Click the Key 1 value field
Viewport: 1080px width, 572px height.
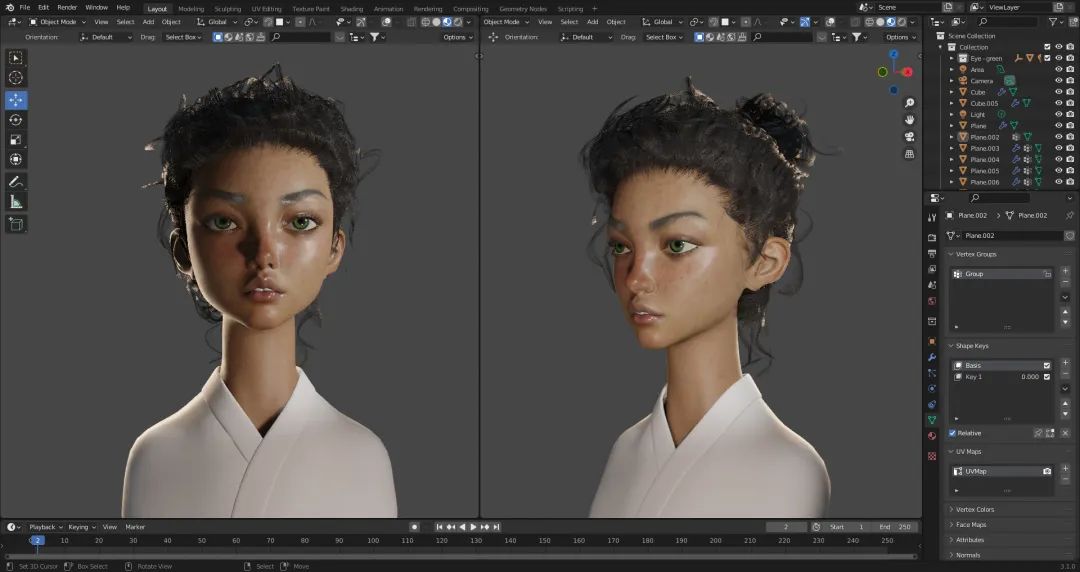tap(1028, 377)
